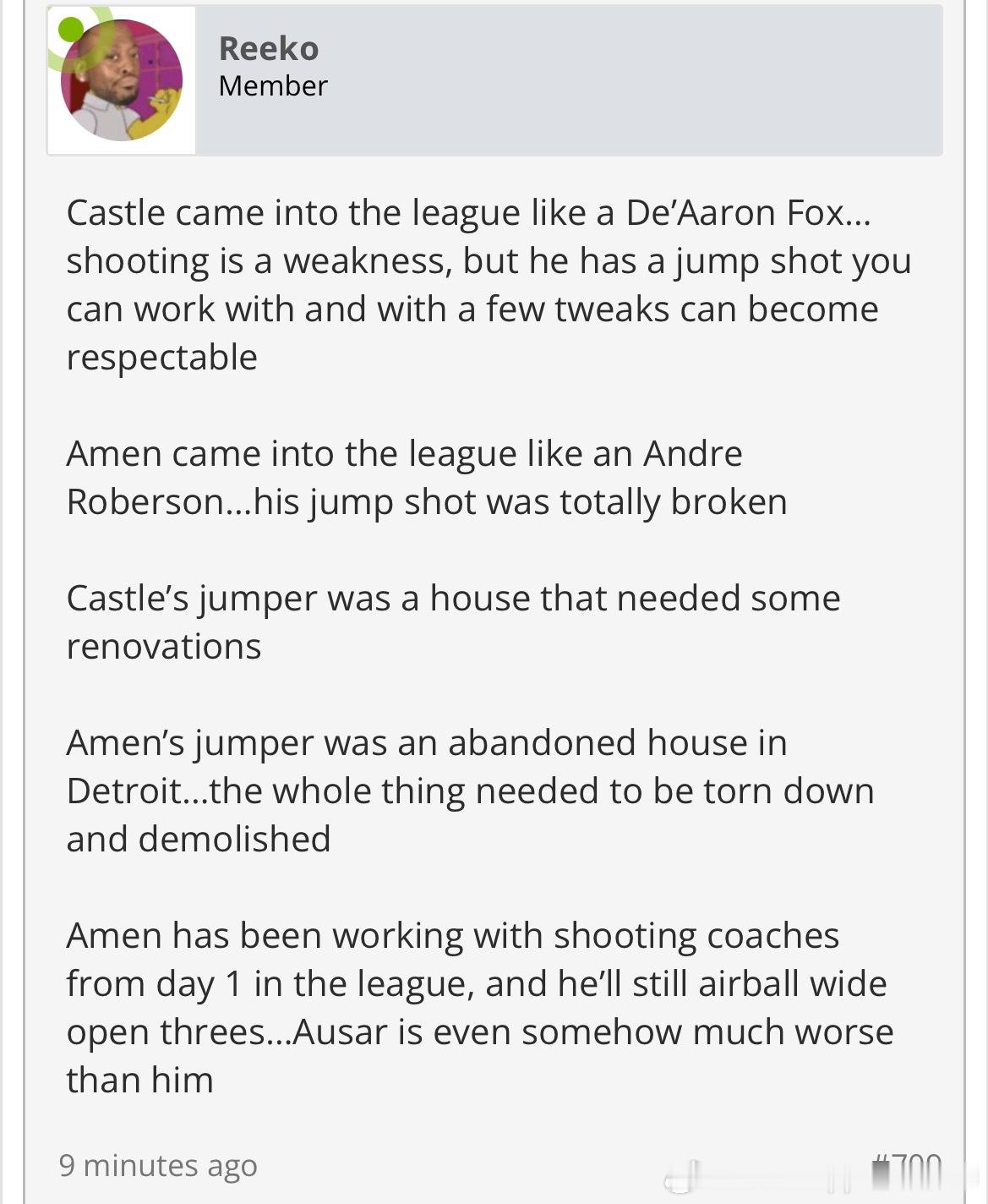Click the word 'Detroit' in the post
The height and width of the screenshot is (1204, 988).
[123, 791]
